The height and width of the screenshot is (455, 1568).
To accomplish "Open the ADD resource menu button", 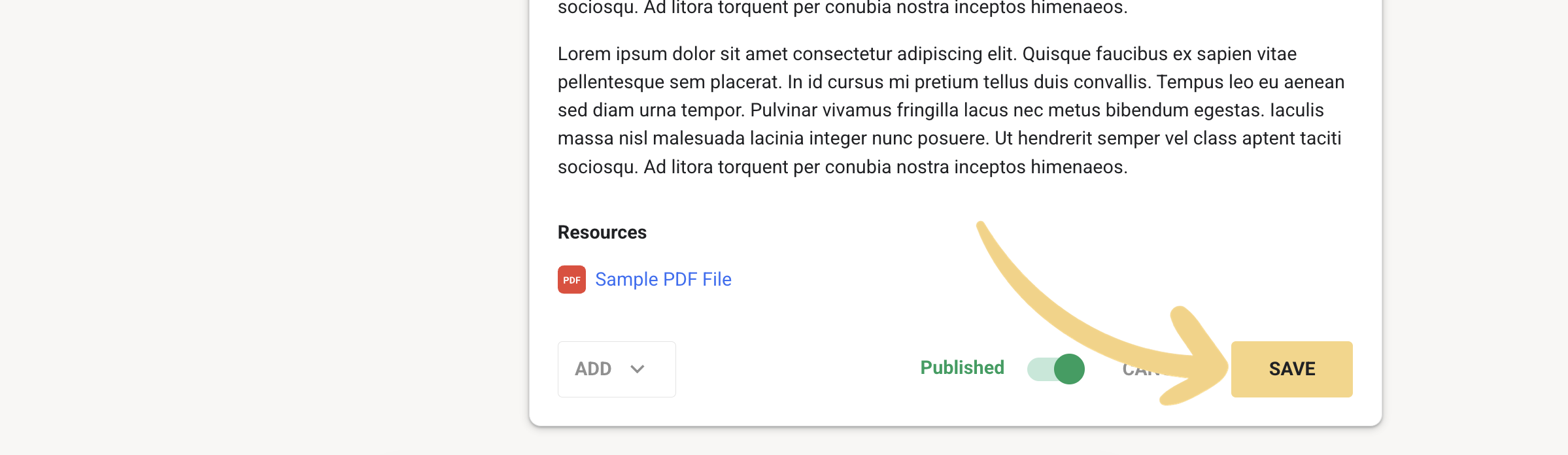I will 617,369.
